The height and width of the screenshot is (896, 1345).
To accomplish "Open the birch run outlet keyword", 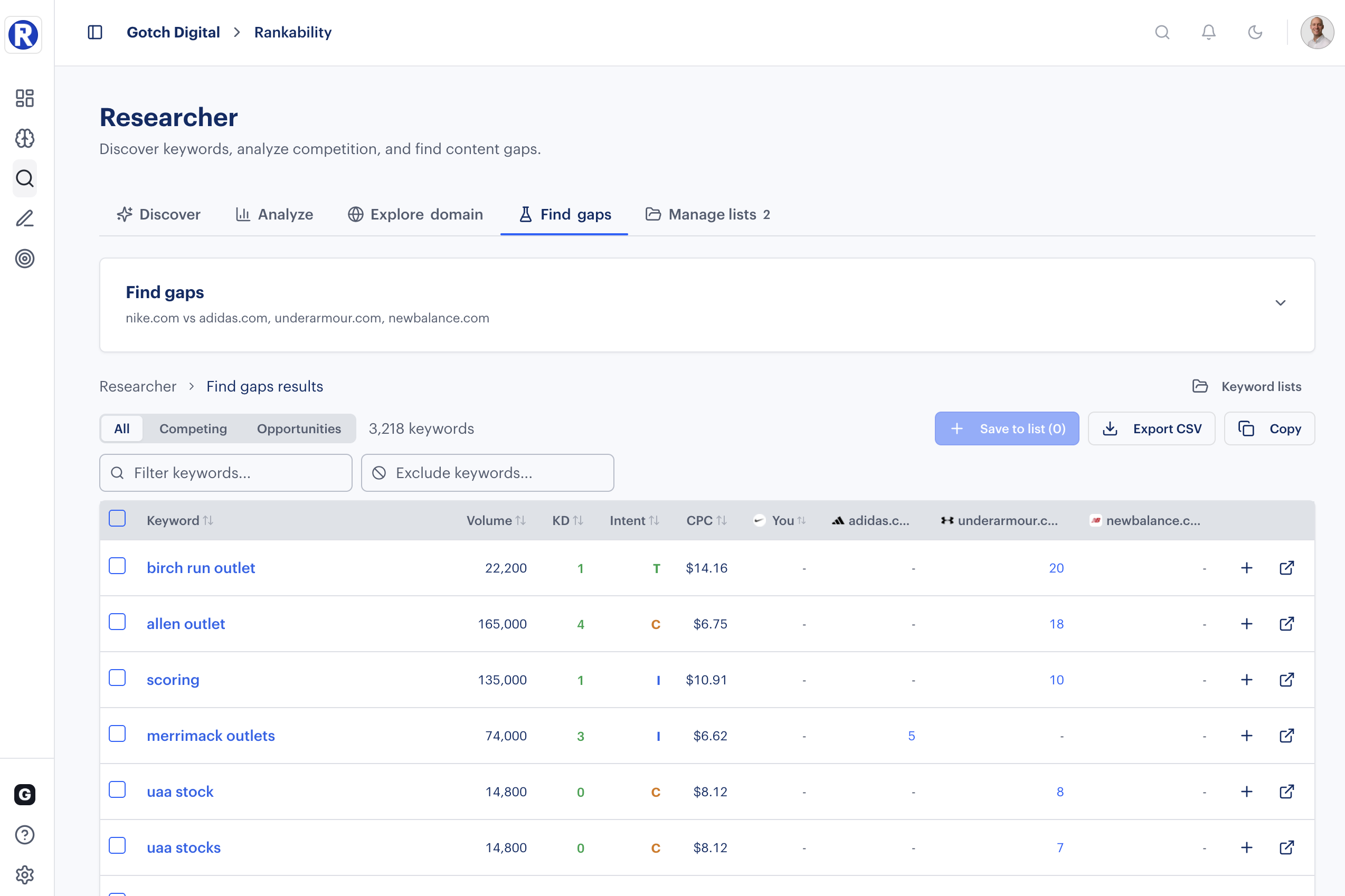I will 201,568.
